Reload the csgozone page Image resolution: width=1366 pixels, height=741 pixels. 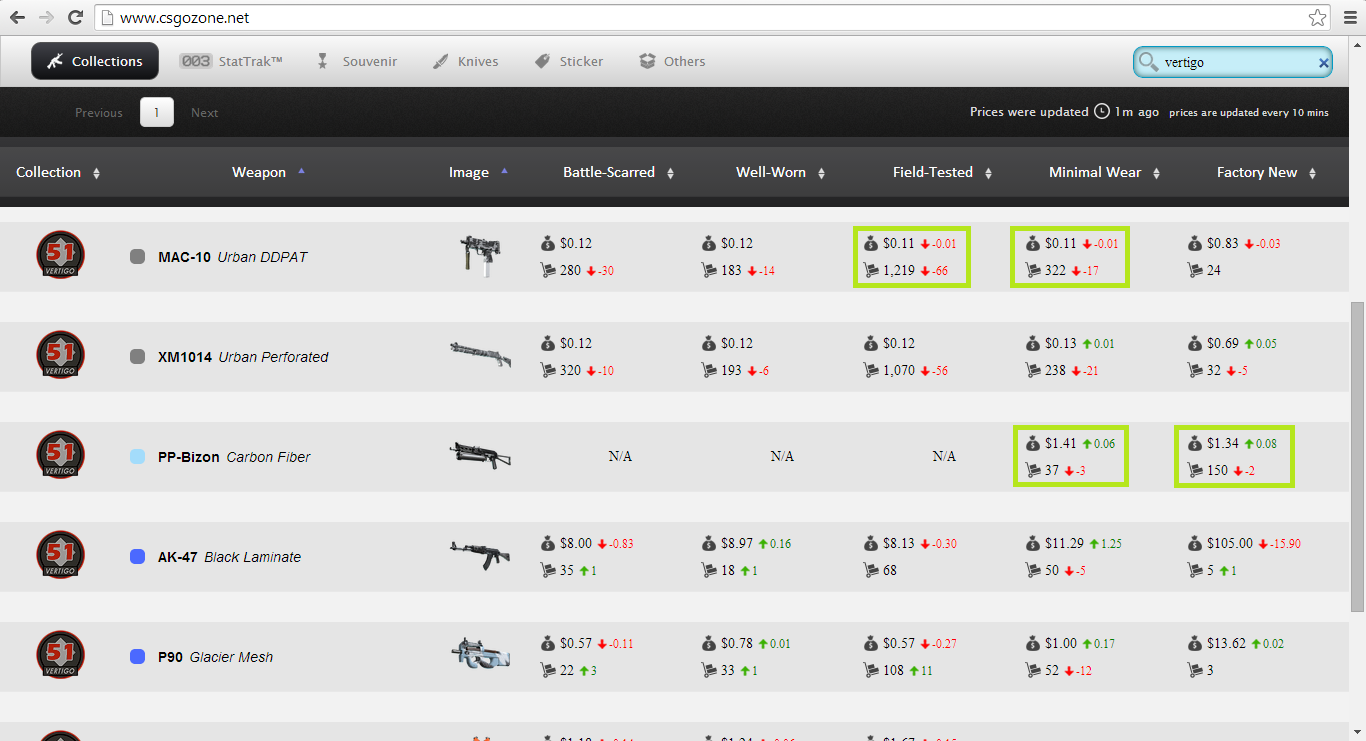75,17
